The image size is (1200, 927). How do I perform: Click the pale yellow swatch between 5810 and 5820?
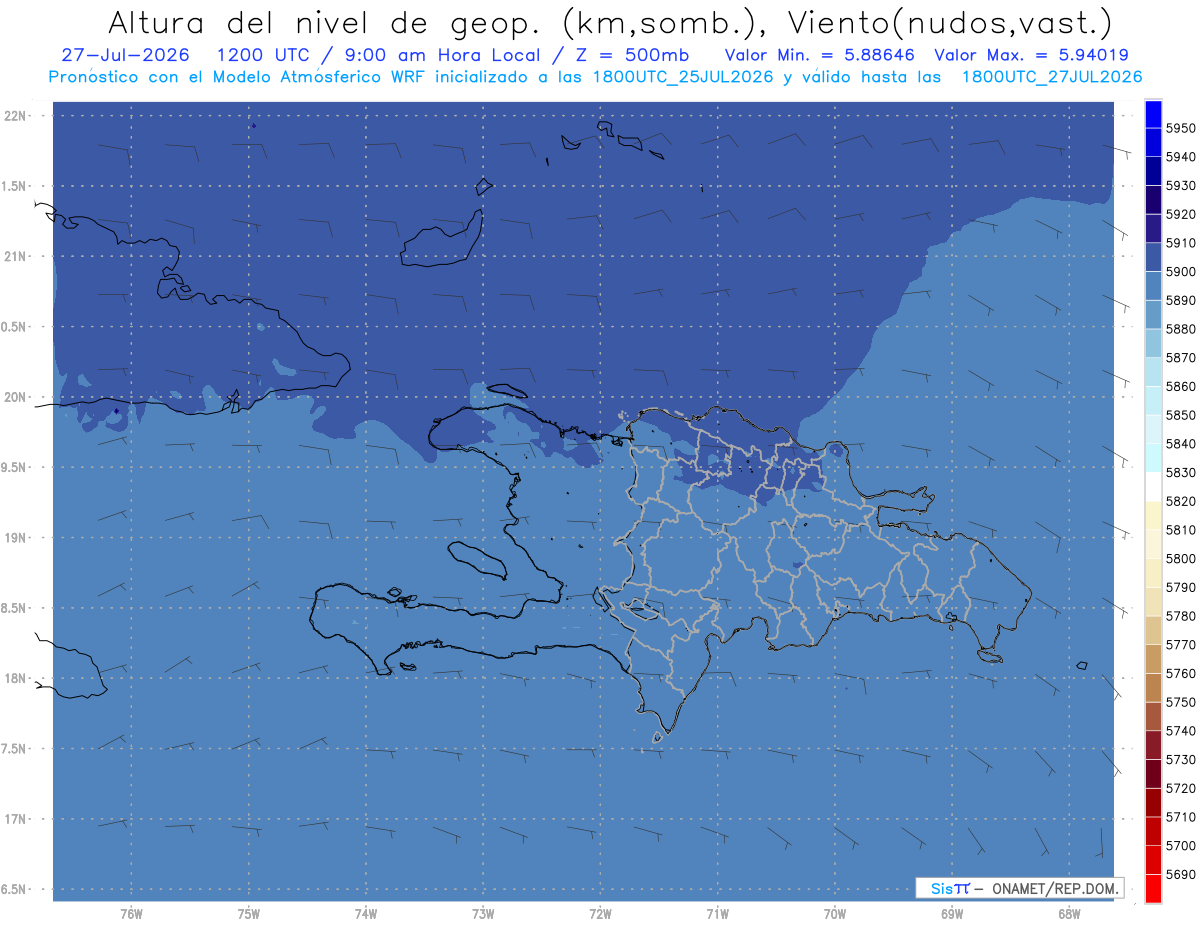tap(1153, 515)
